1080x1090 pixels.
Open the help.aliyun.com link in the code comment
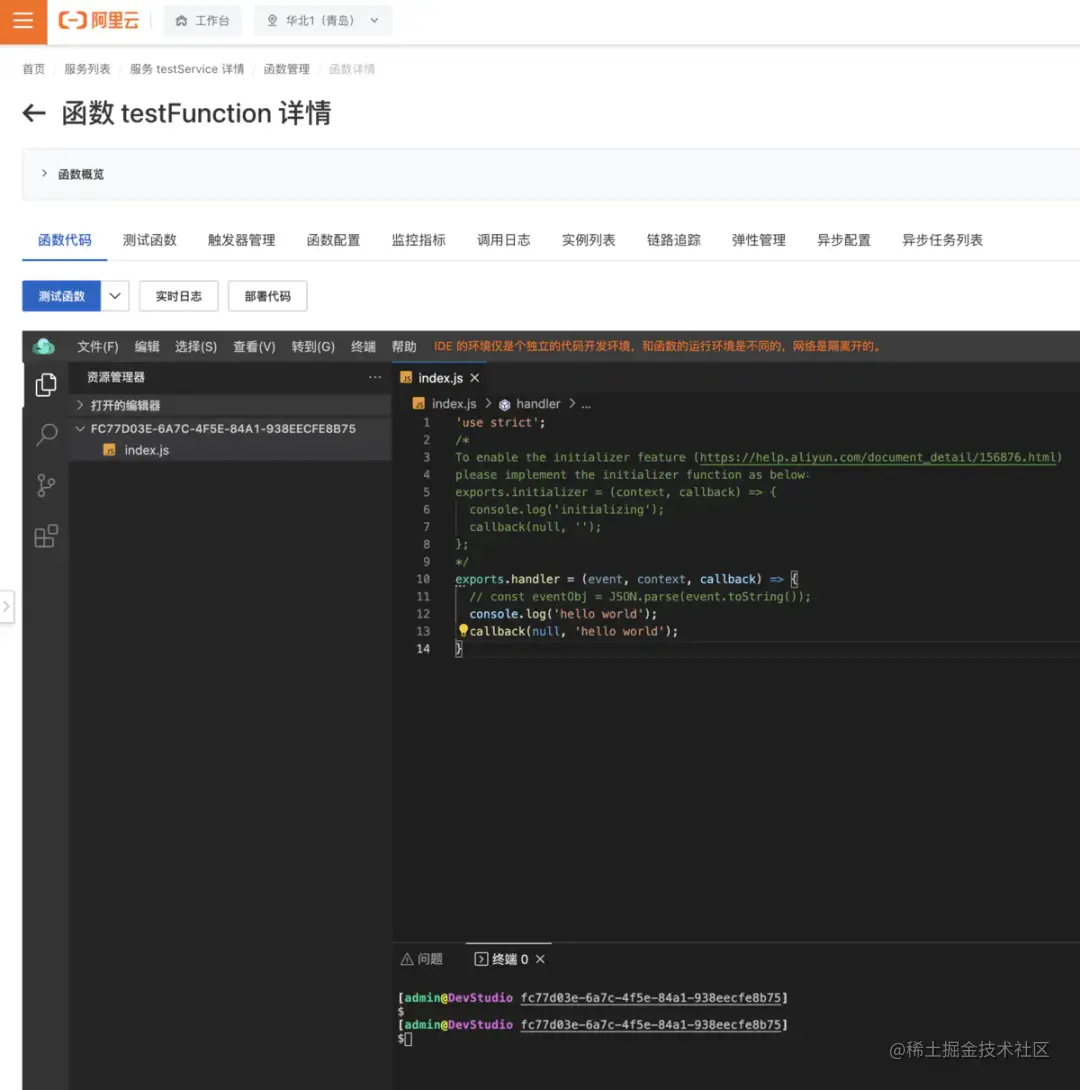click(x=877, y=457)
